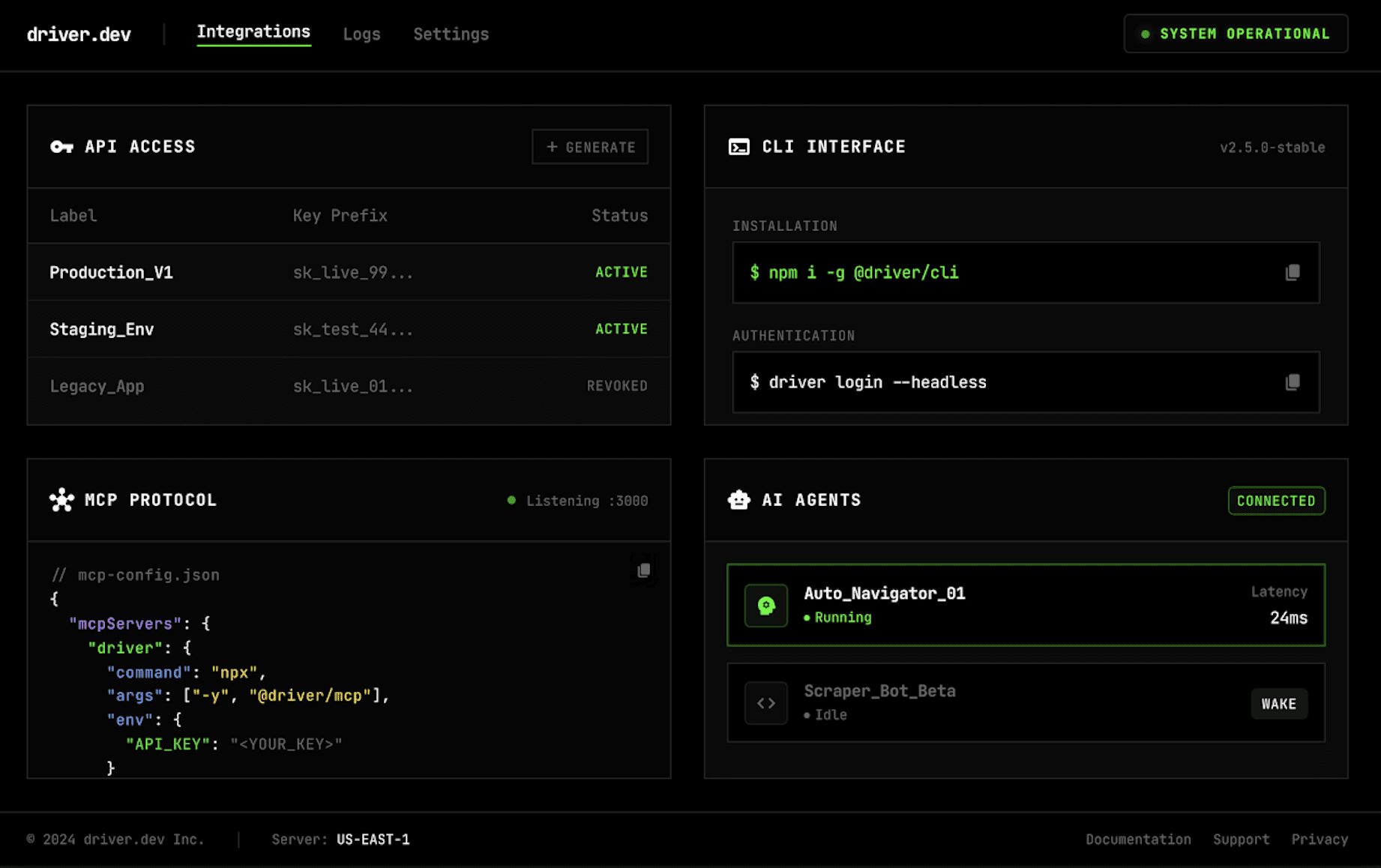Click the Label column header
The height and width of the screenshot is (868, 1381).
pos(73,215)
